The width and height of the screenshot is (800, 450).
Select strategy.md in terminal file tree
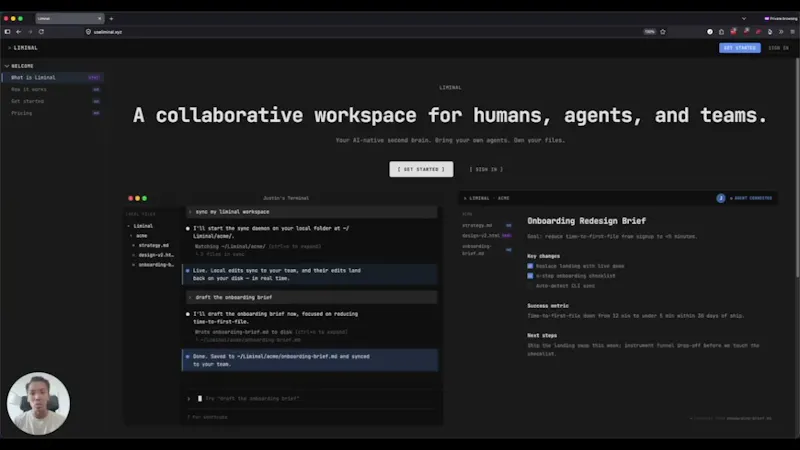click(x=151, y=245)
